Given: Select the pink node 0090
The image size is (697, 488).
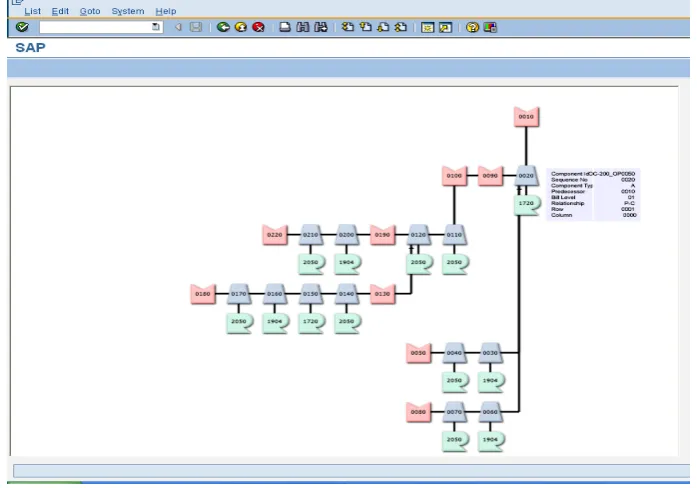Looking at the screenshot, I should 490,176.
